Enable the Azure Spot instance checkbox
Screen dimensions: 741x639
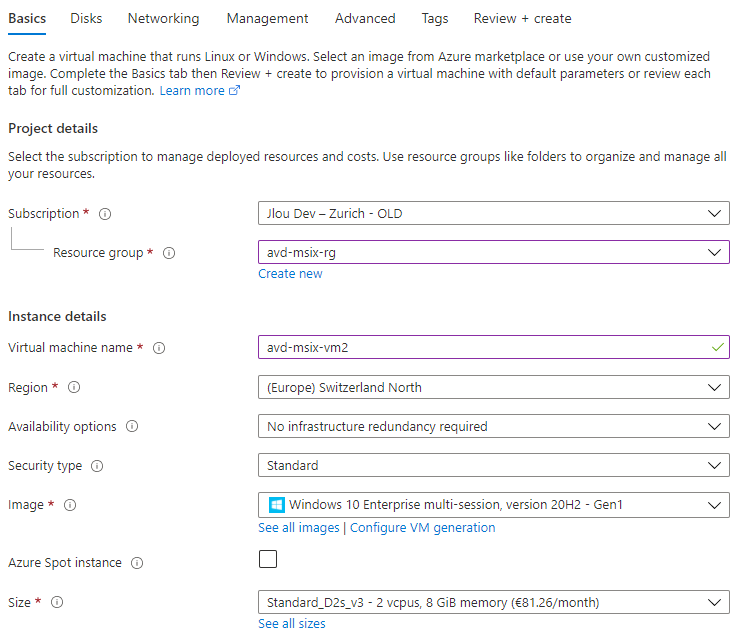click(268, 559)
